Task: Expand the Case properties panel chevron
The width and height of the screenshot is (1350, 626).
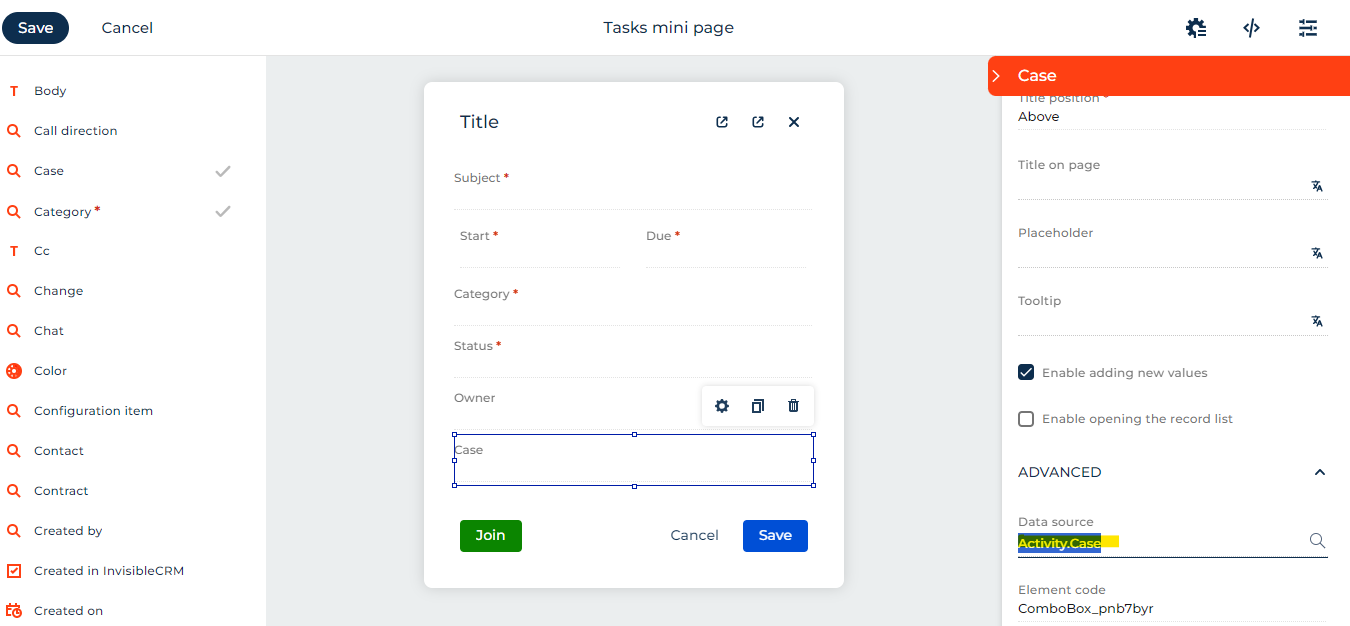Action: click(996, 75)
